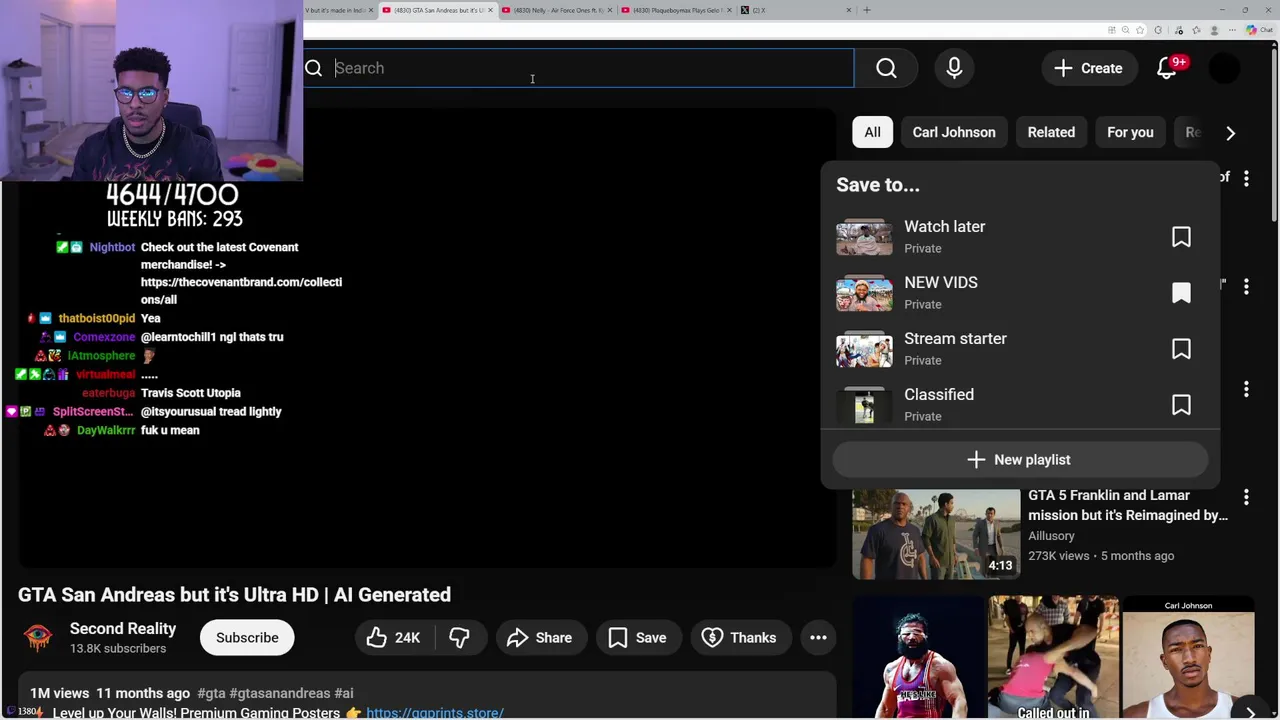Select the Related filter chip

coord(1051,132)
